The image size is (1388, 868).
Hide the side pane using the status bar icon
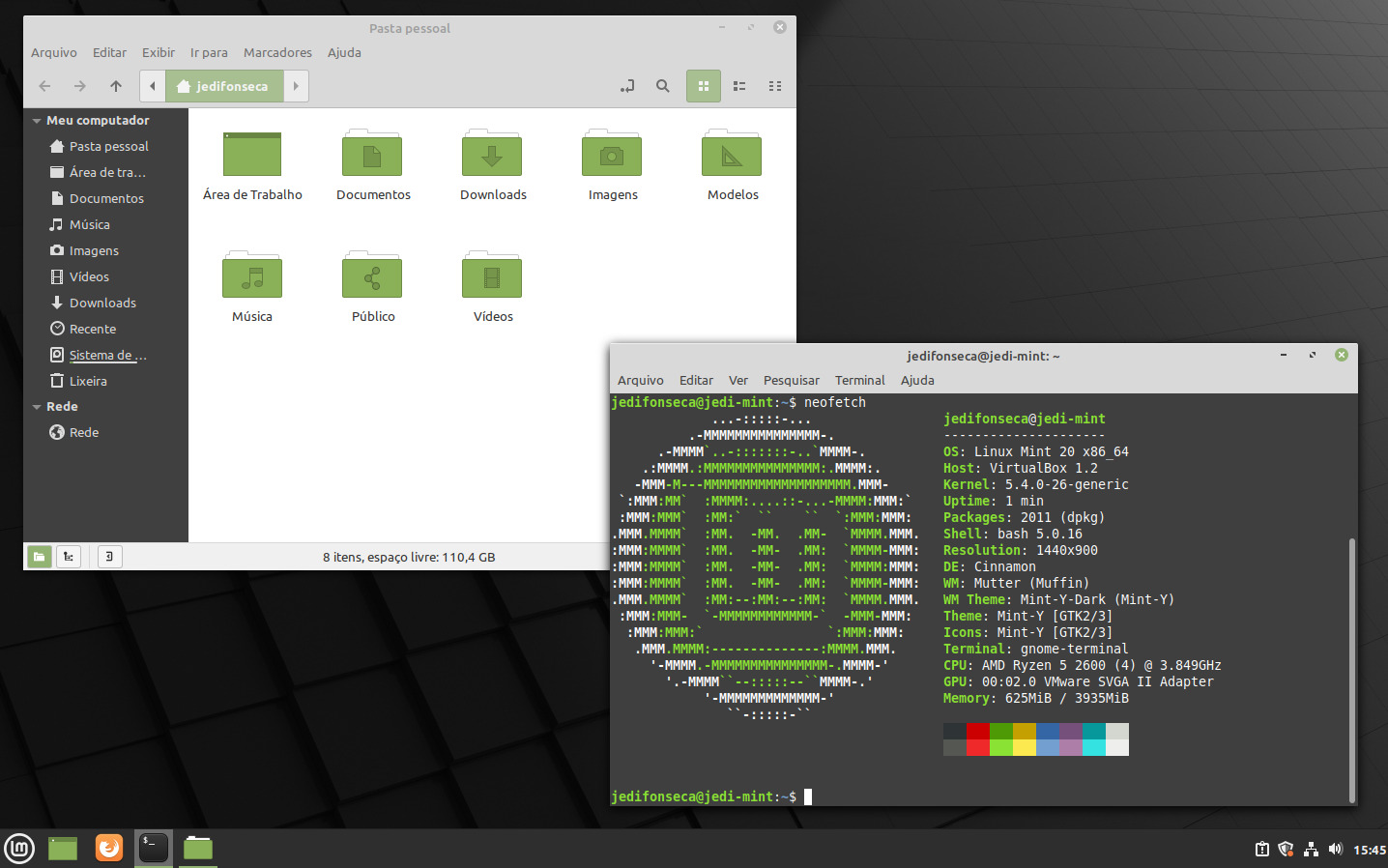point(109,556)
